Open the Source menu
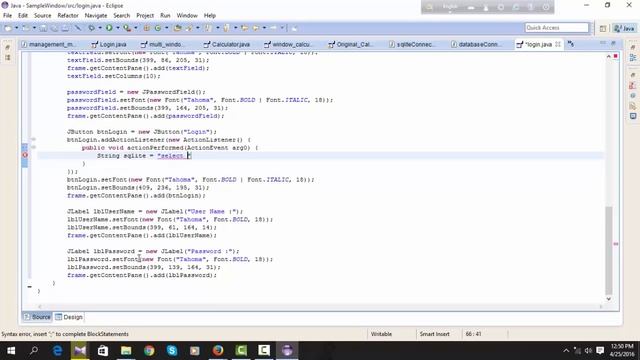This screenshot has height=360, width=640. (42, 16)
